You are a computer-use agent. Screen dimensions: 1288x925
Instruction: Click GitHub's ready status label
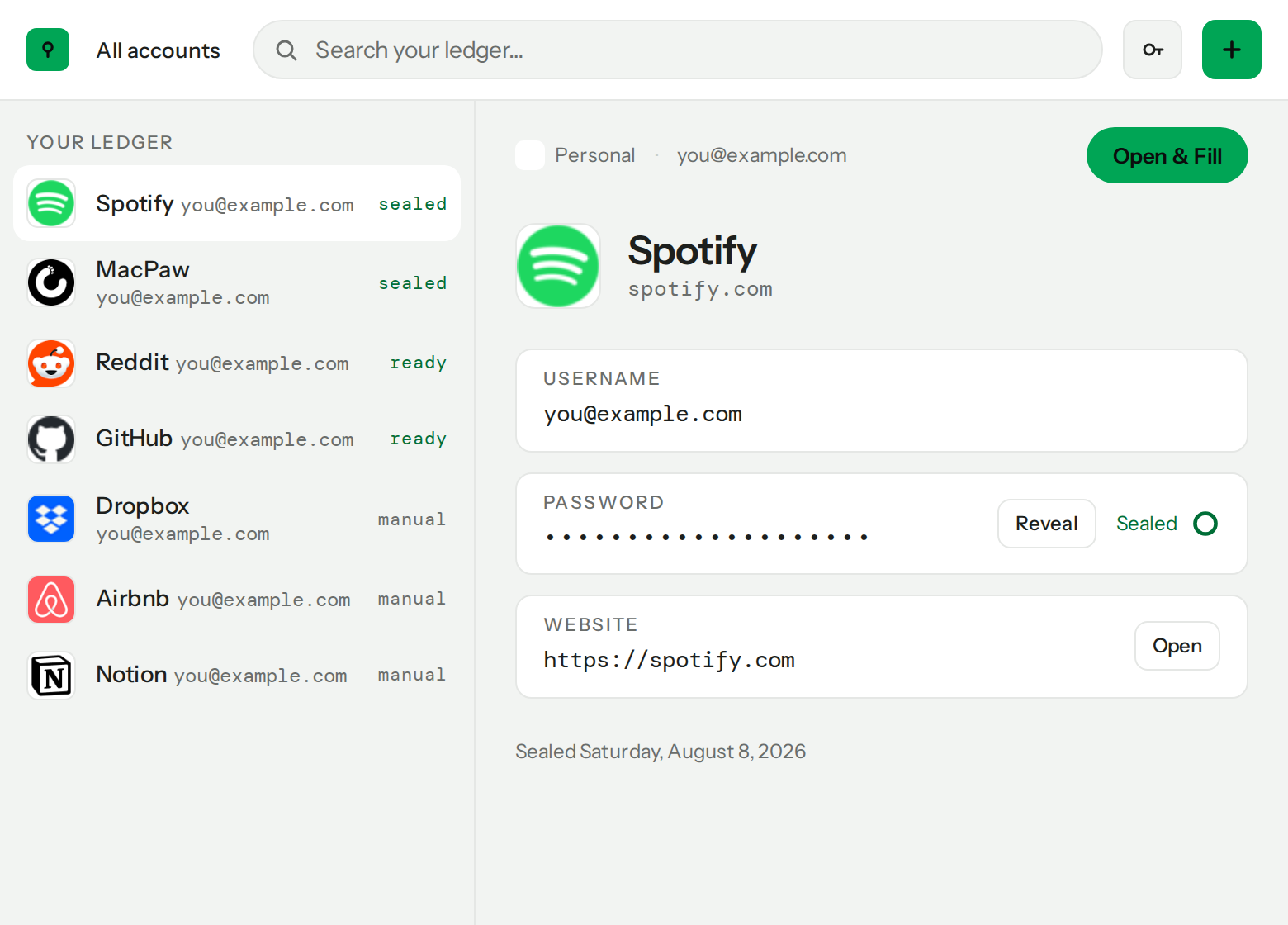(x=418, y=439)
